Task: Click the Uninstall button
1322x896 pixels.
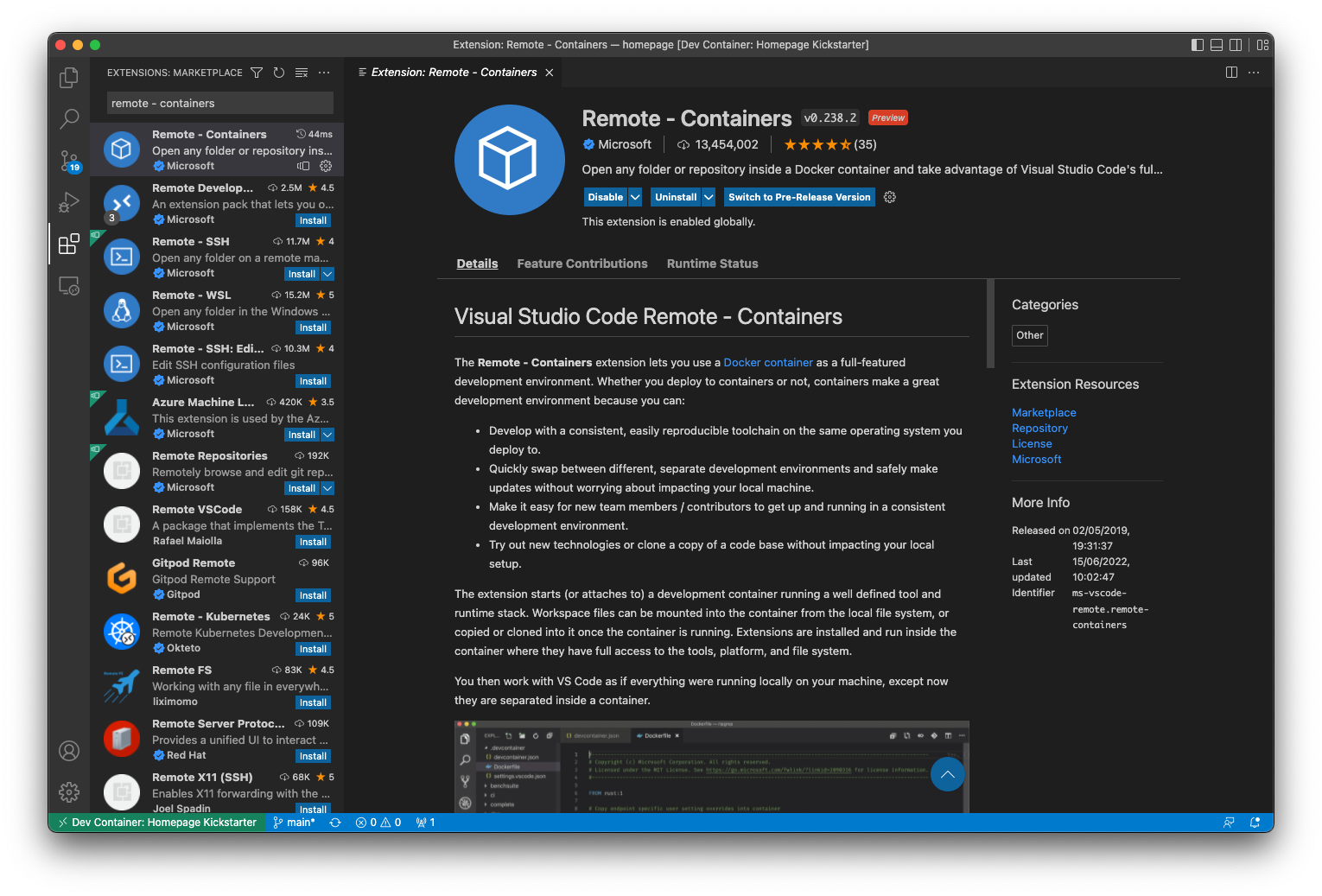Action: [x=676, y=197]
